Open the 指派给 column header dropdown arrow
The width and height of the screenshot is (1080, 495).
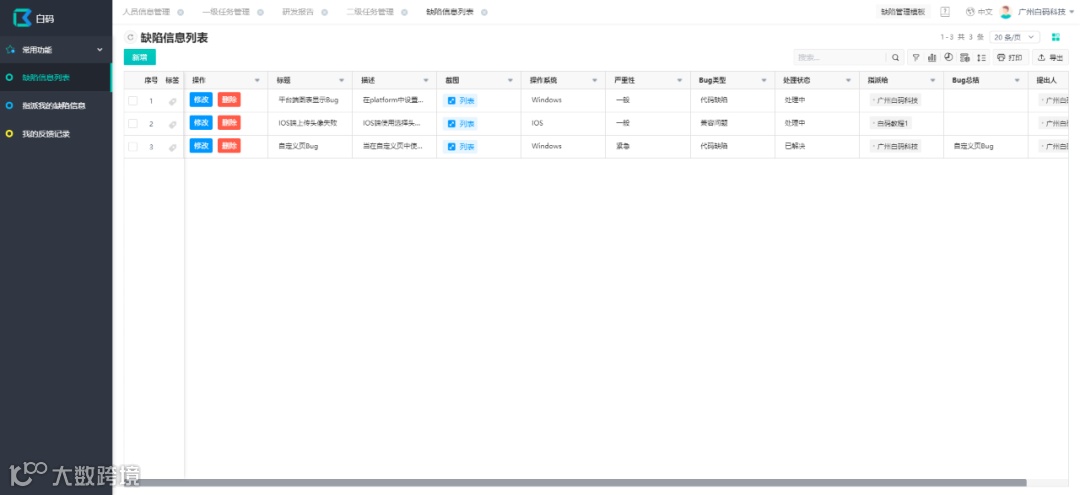tap(933, 81)
